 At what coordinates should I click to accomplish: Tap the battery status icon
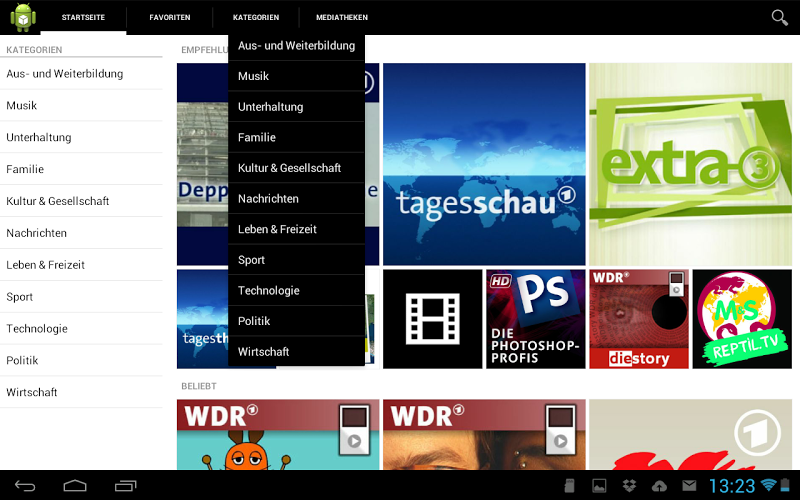(x=785, y=485)
